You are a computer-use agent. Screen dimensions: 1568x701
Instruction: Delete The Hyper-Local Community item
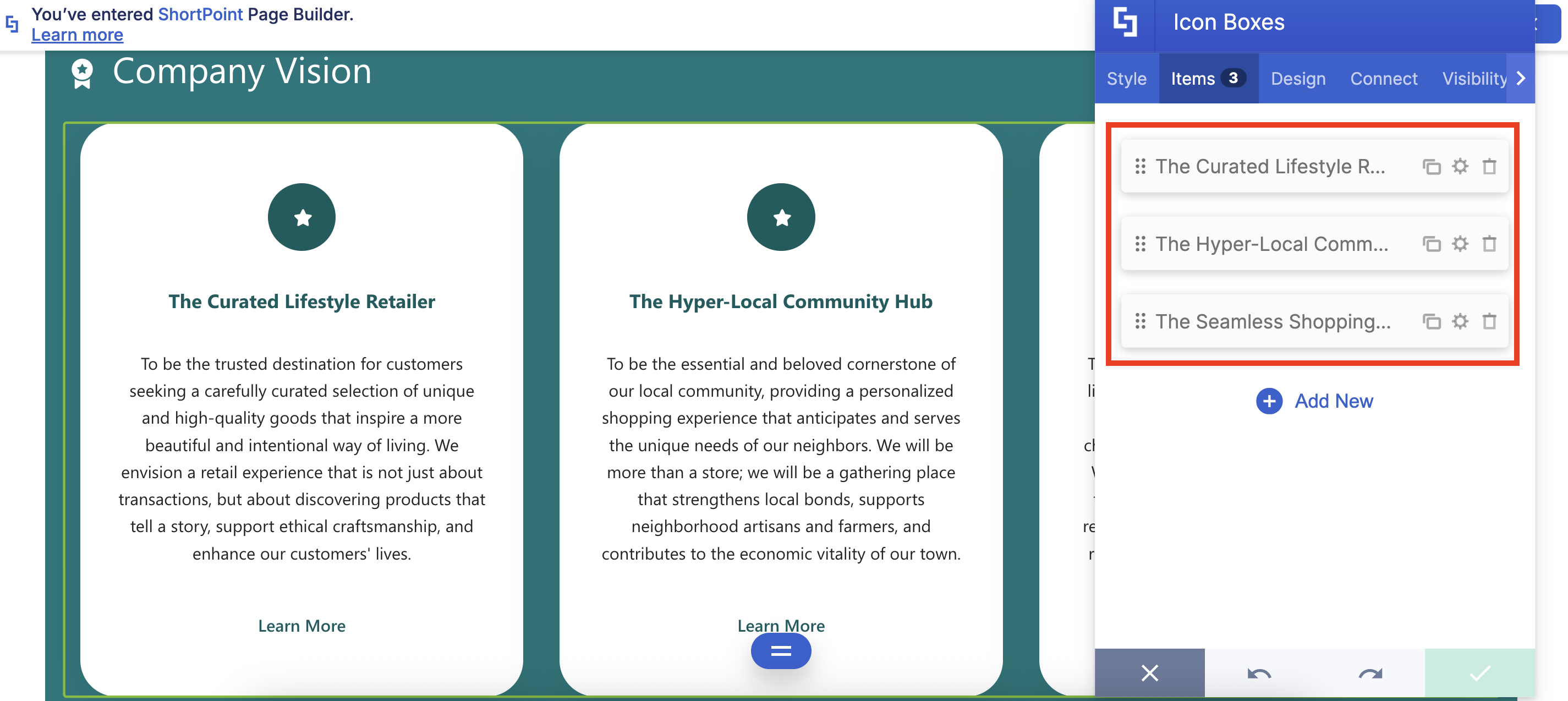point(1489,244)
